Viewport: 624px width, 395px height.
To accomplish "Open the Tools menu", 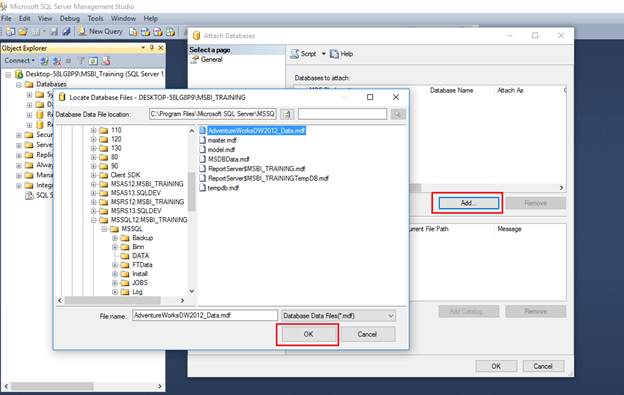I will (x=95, y=18).
